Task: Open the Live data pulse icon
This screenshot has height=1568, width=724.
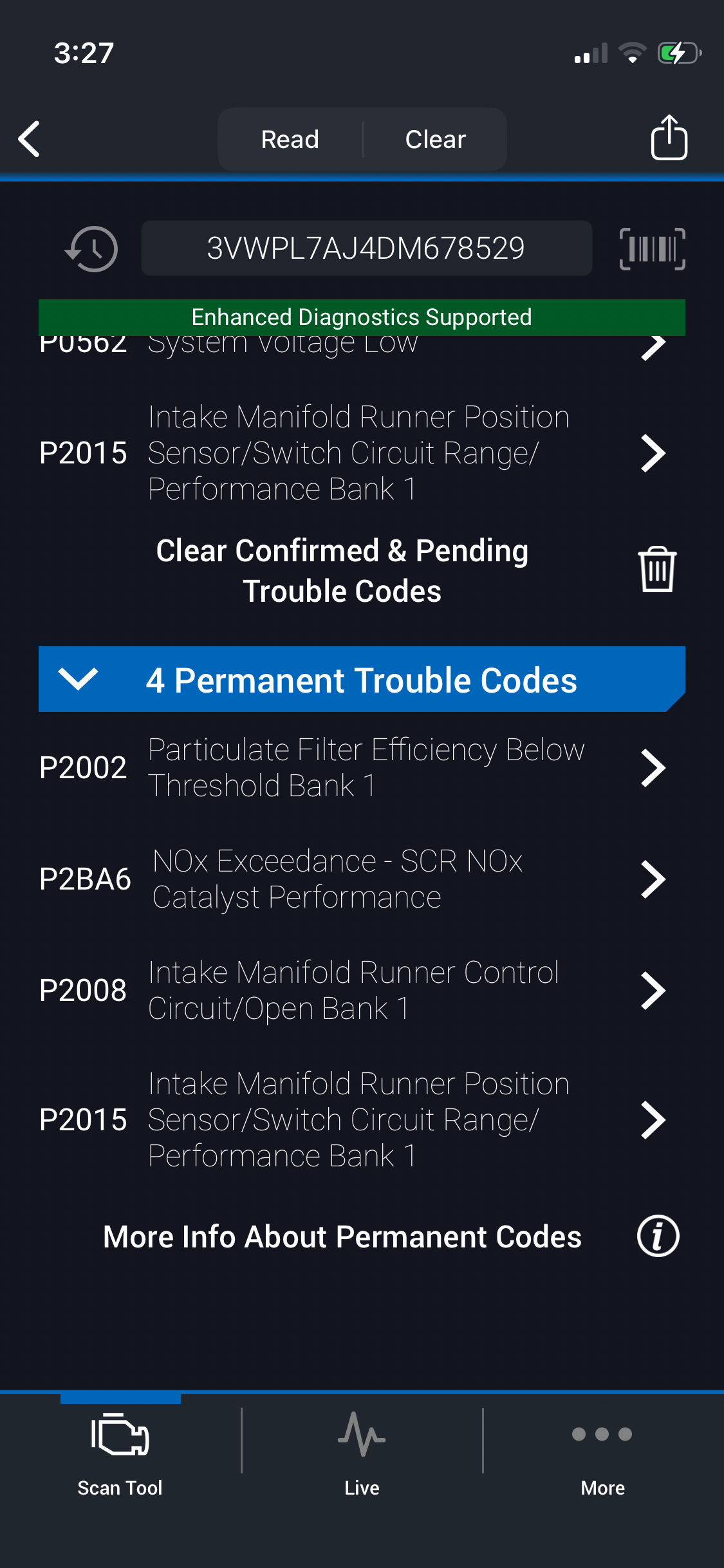Action: (x=362, y=1435)
